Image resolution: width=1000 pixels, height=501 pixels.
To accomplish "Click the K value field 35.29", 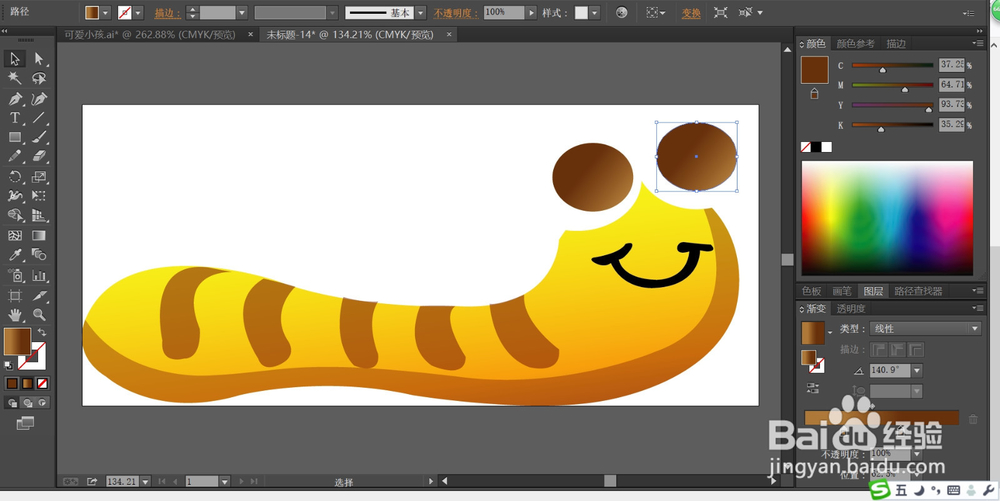I will tap(952, 125).
